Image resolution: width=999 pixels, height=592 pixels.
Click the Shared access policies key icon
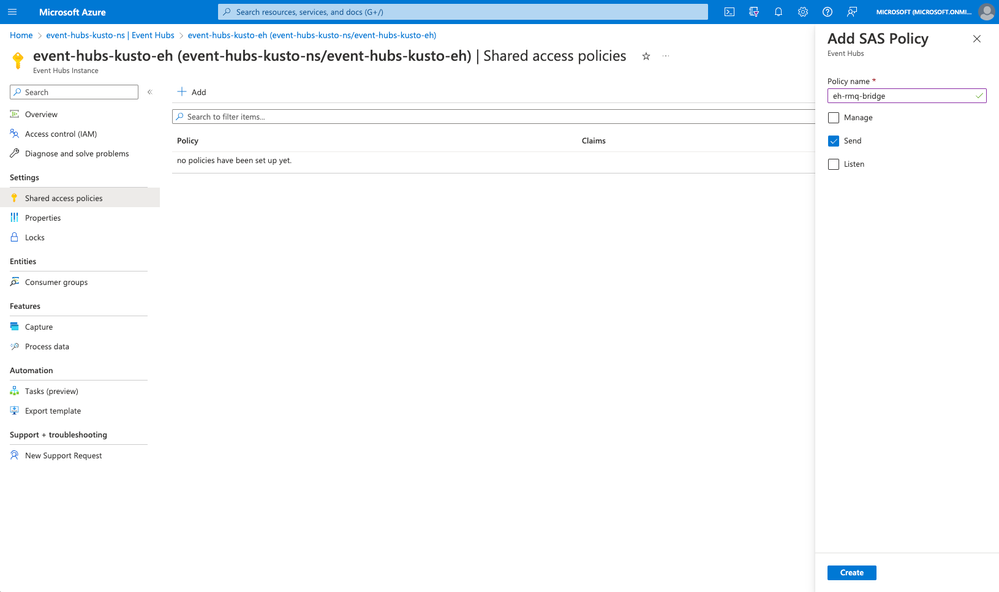click(15, 198)
